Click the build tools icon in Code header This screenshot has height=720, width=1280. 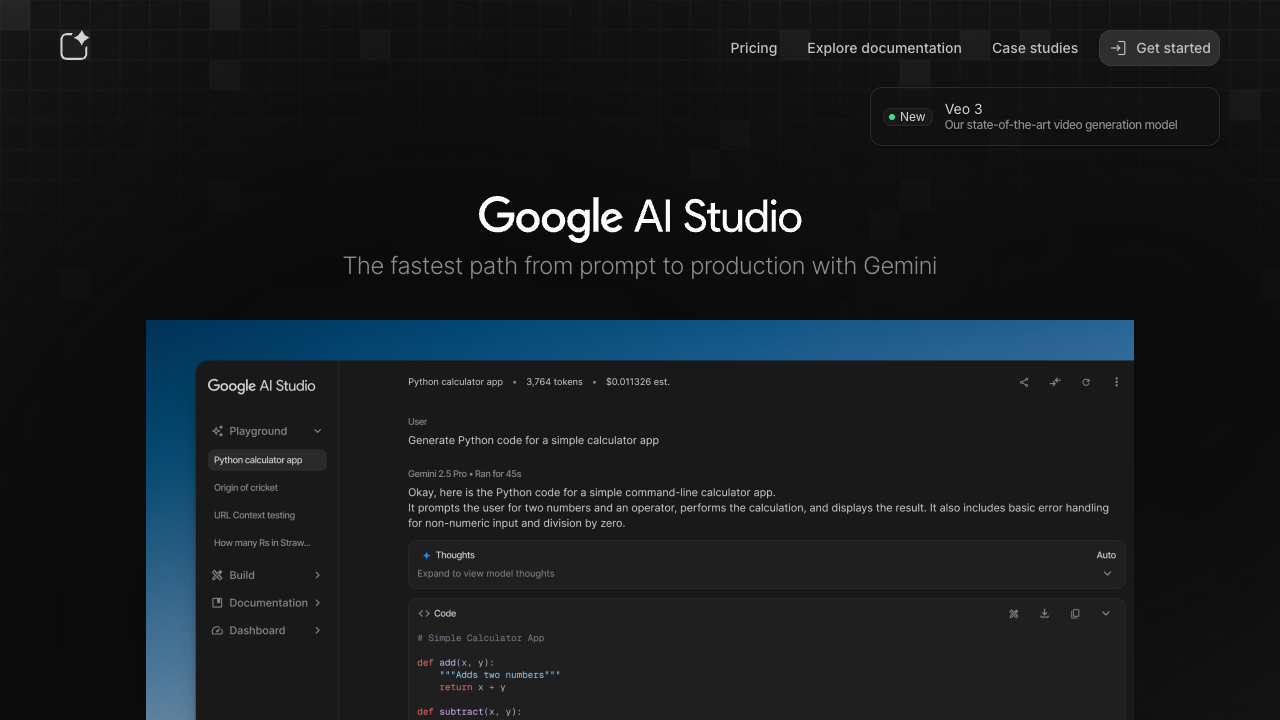[x=1014, y=614]
